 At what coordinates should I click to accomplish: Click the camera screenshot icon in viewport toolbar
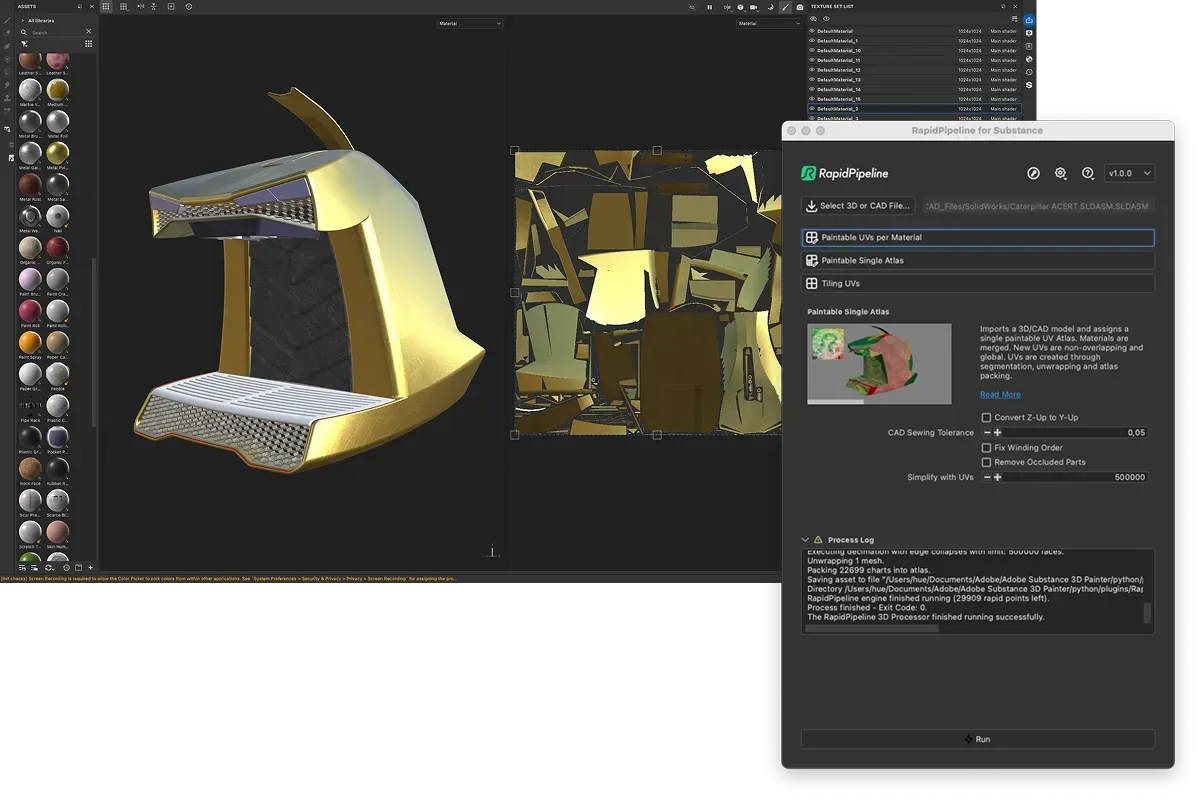799,7
